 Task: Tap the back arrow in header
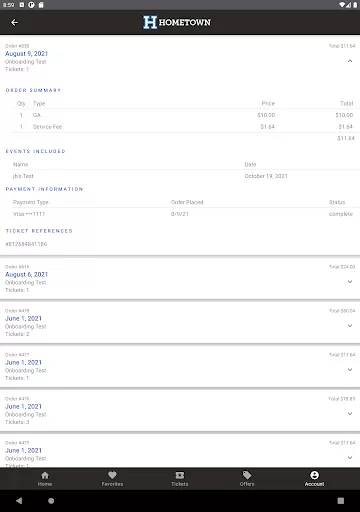pos(14,22)
